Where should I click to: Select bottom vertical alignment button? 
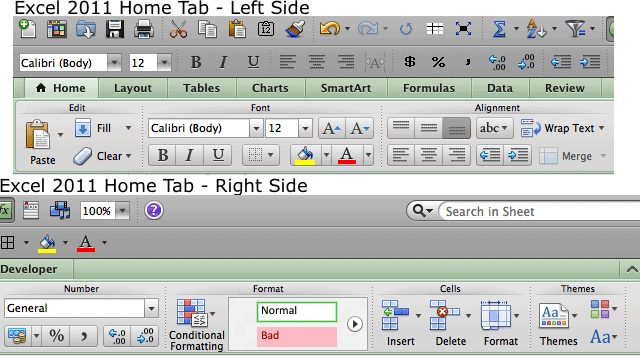[456, 129]
